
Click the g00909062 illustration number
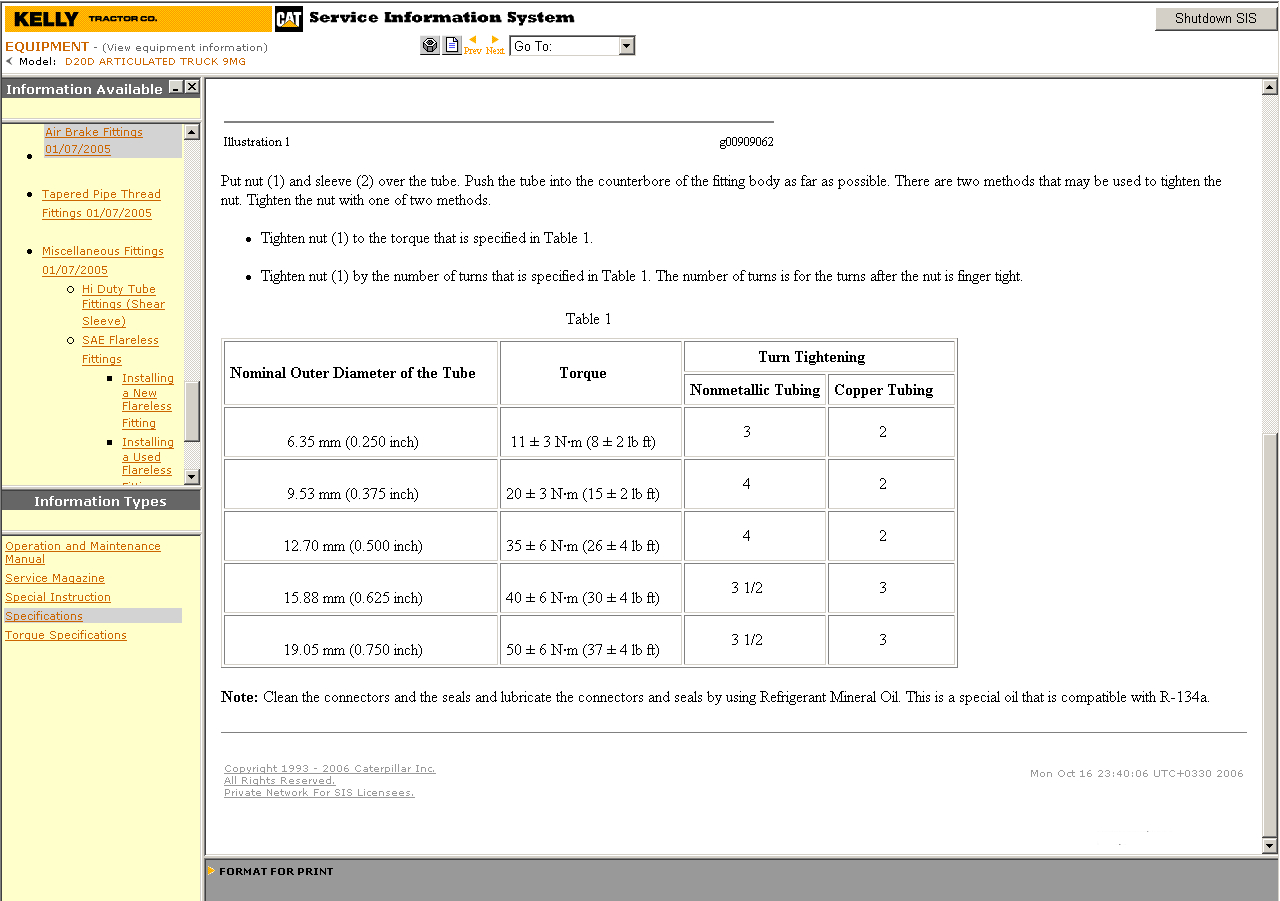tap(746, 142)
